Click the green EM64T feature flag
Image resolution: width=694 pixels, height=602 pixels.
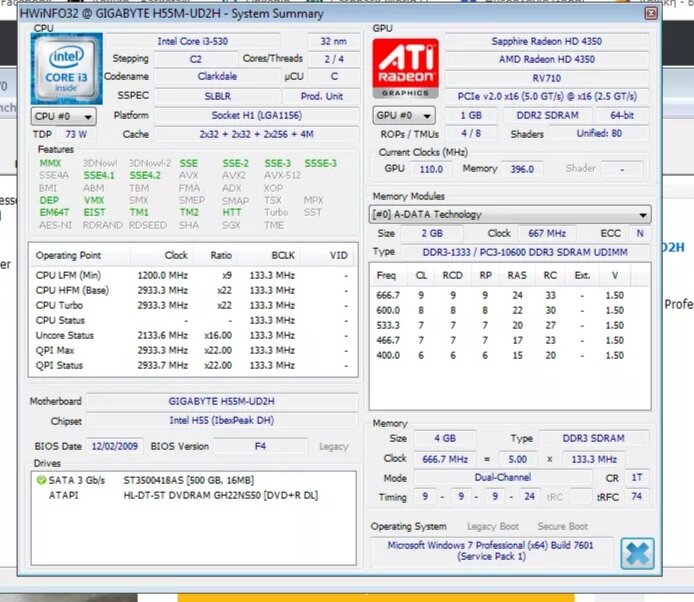pos(54,212)
